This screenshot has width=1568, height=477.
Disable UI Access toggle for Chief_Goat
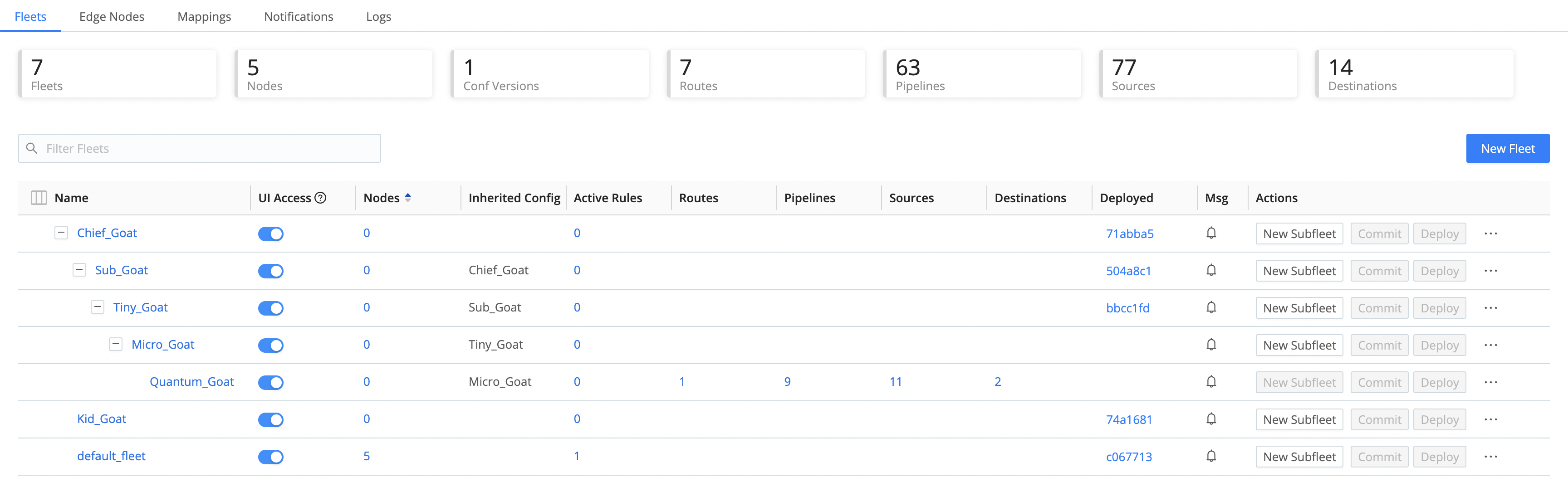tap(271, 234)
